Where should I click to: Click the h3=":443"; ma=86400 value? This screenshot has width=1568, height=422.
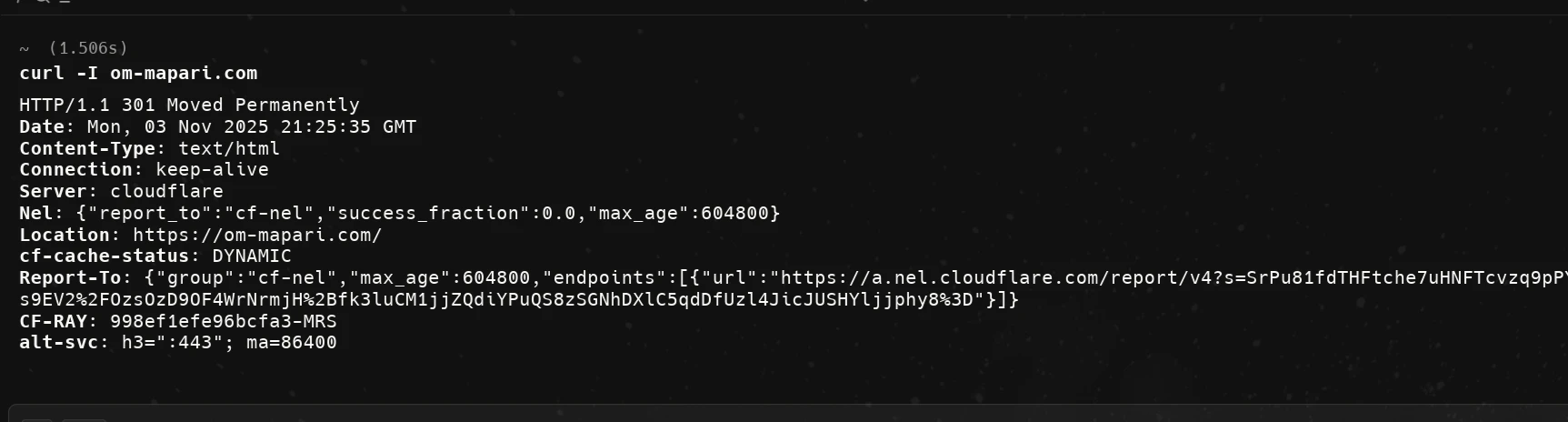pyautogui.click(x=229, y=343)
